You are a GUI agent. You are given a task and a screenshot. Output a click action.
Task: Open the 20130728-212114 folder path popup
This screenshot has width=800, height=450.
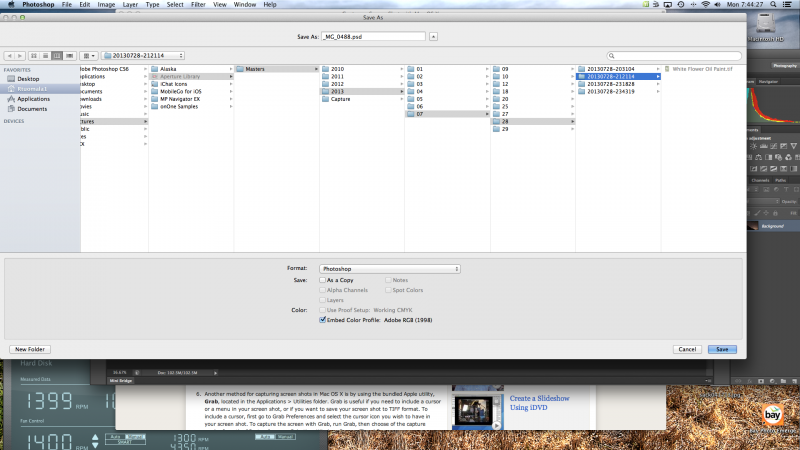pos(143,56)
